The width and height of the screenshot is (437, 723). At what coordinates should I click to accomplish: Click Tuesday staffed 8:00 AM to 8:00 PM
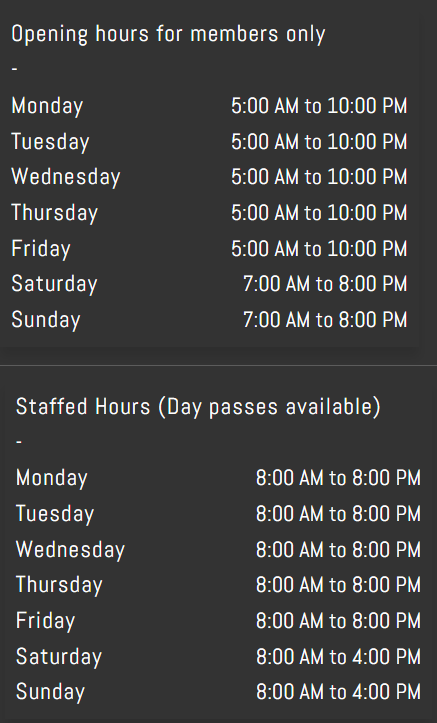[x=338, y=514]
